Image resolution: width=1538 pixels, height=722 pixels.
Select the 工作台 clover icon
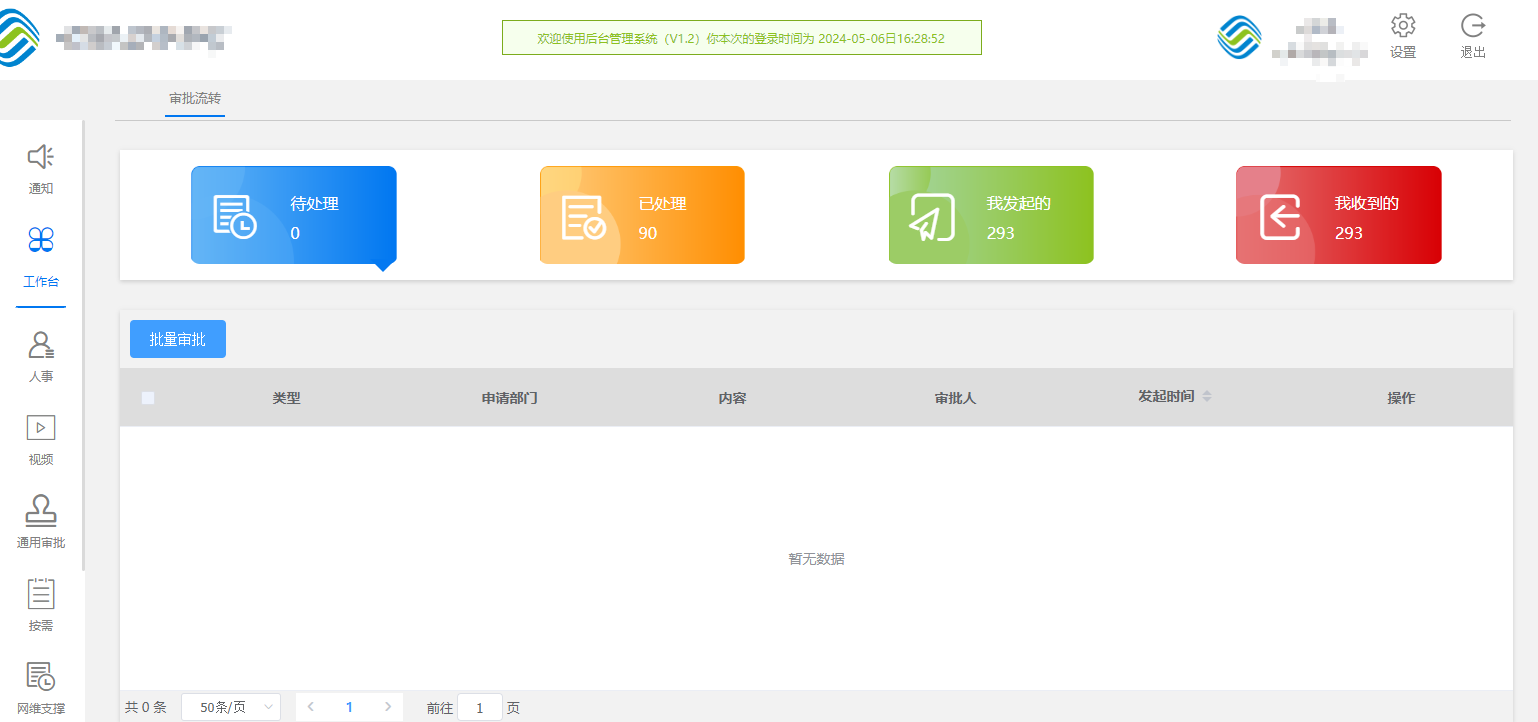[41, 239]
